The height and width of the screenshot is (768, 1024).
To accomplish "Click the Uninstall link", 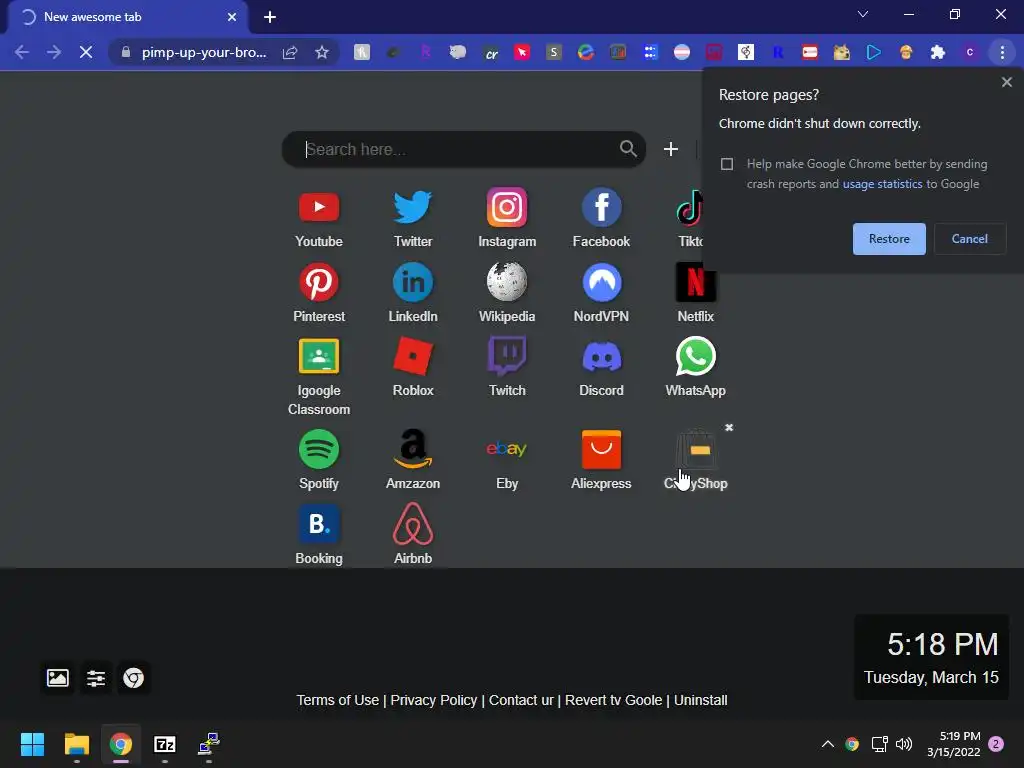I will pos(700,700).
